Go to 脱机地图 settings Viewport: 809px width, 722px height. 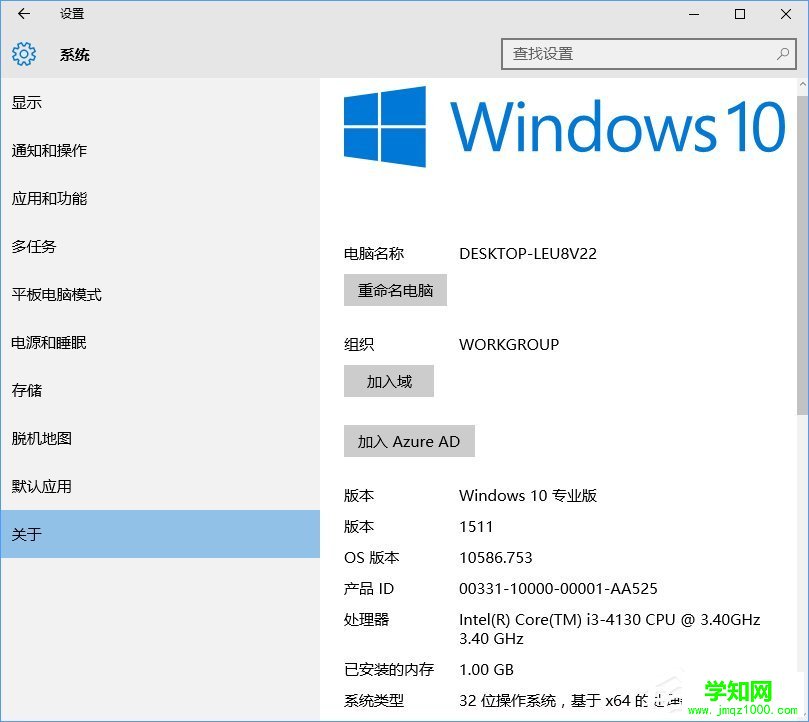click(160, 438)
